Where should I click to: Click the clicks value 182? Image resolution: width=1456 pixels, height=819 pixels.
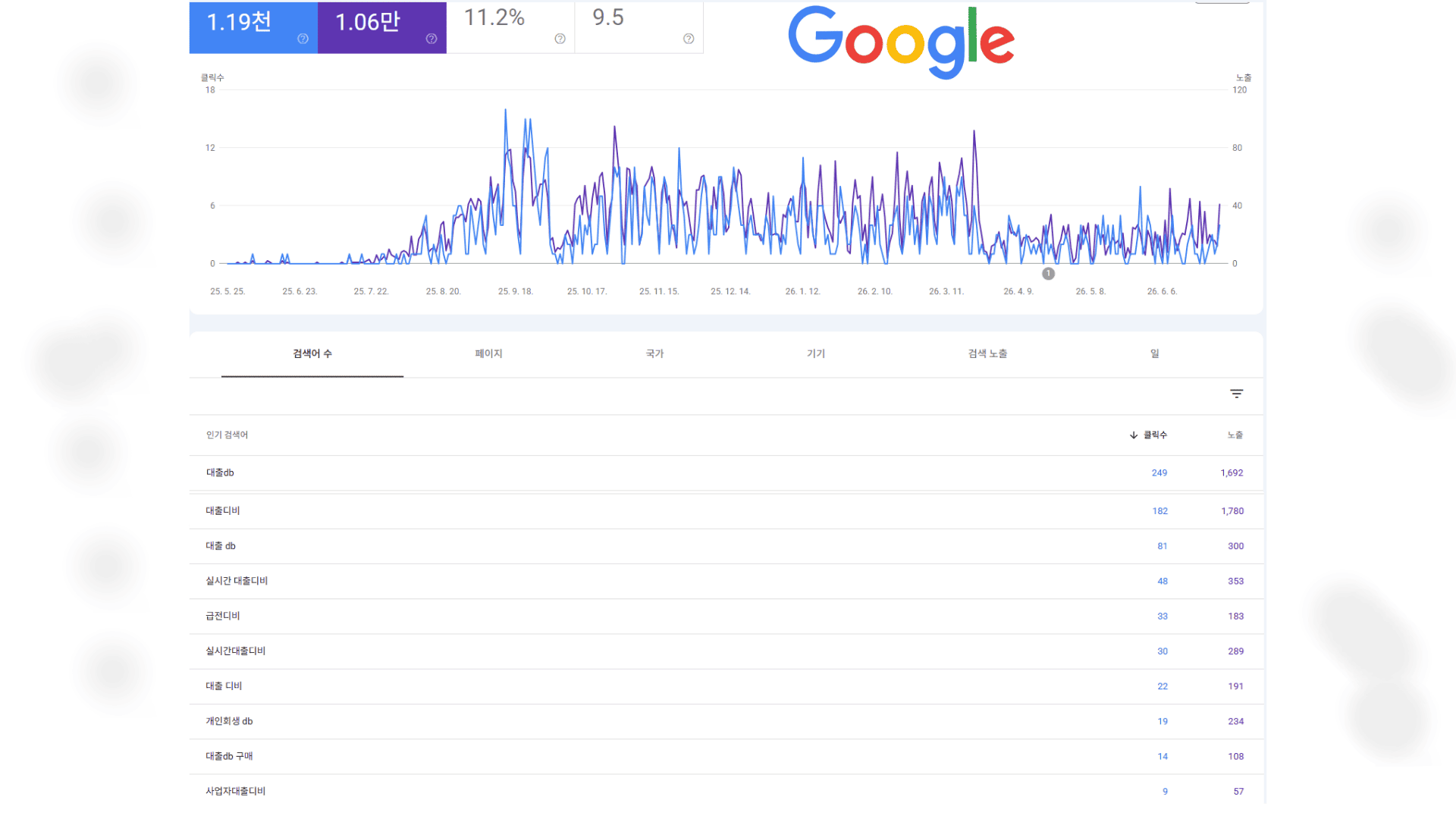coord(1160,511)
